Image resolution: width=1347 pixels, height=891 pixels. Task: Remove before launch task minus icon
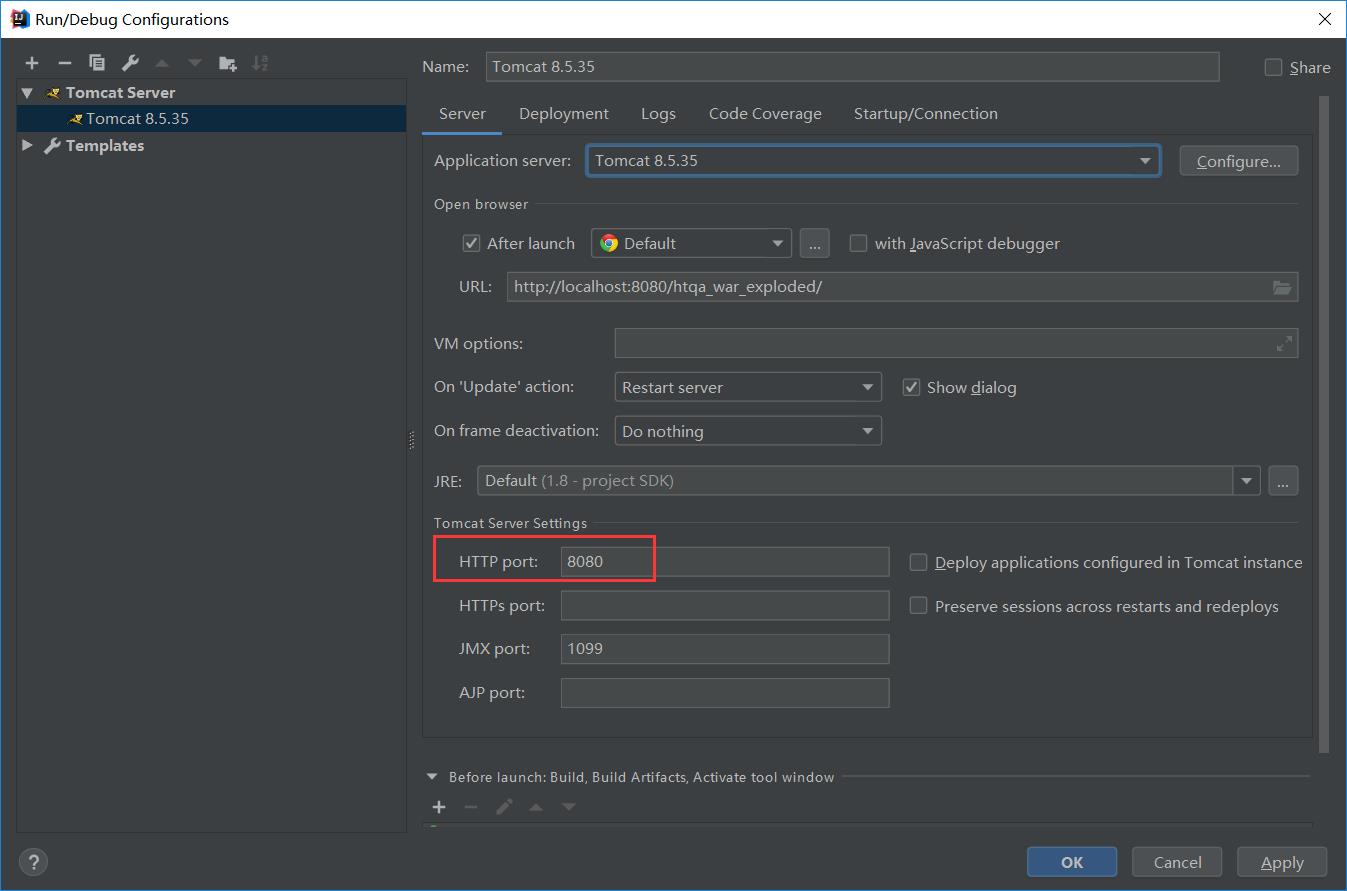click(x=471, y=807)
